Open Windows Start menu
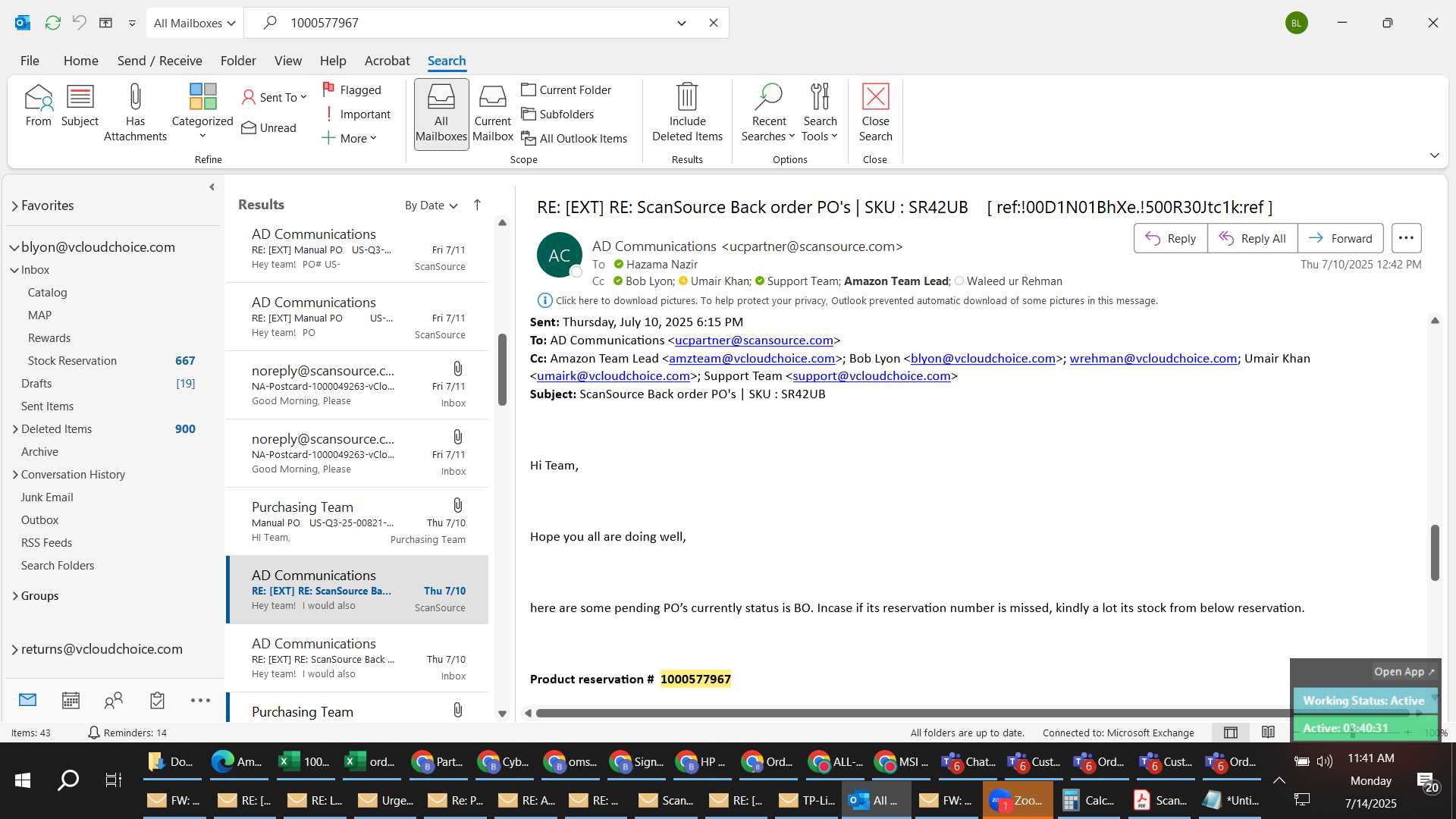The image size is (1456, 819). click(23, 780)
